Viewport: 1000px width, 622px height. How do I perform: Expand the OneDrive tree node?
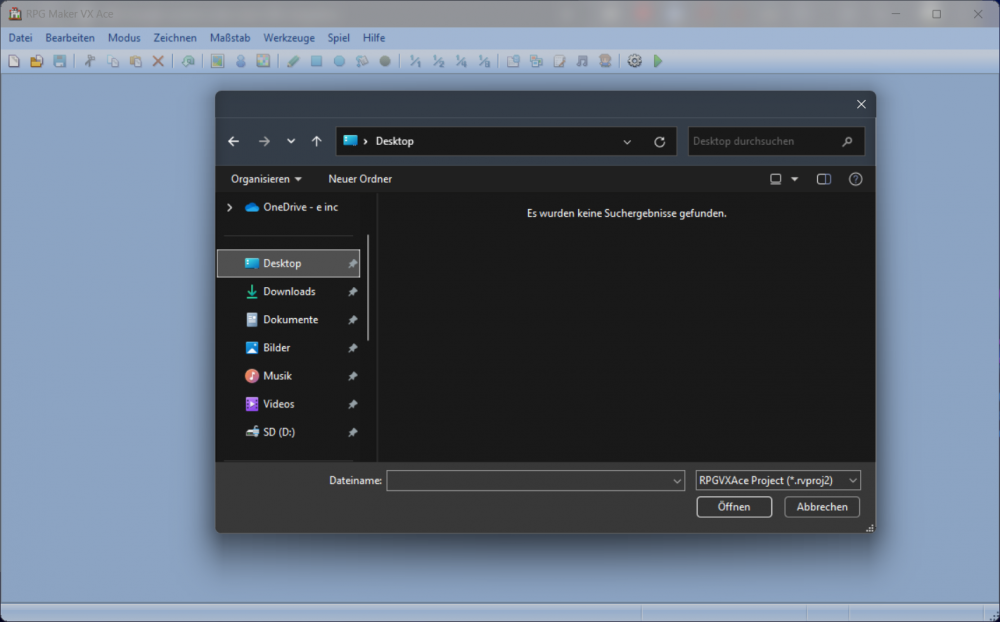point(230,207)
